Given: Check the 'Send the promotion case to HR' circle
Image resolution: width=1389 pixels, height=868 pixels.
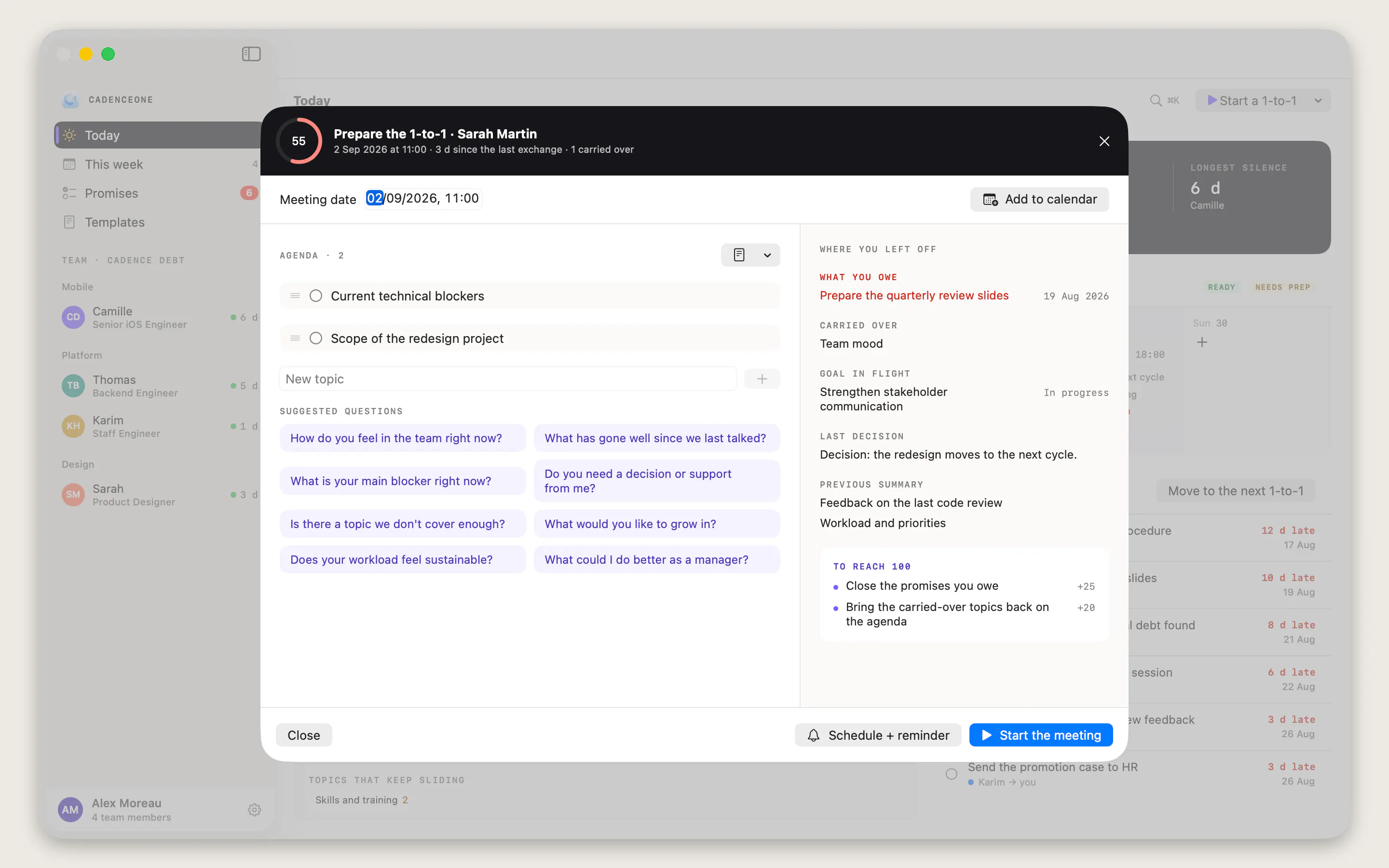Looking at the screenshot, I should (951, 774).
